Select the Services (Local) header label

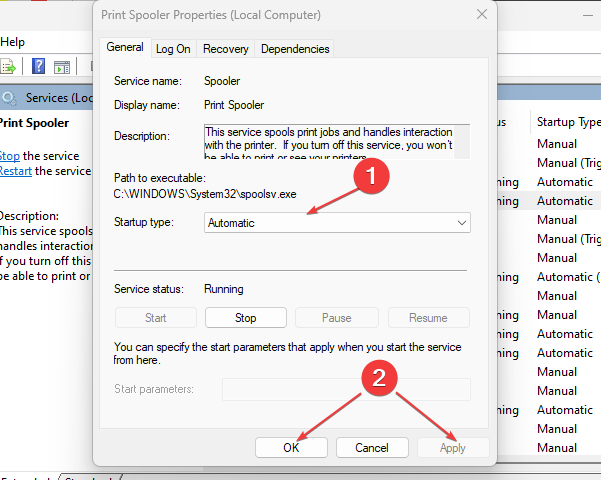tap(59, 98)
